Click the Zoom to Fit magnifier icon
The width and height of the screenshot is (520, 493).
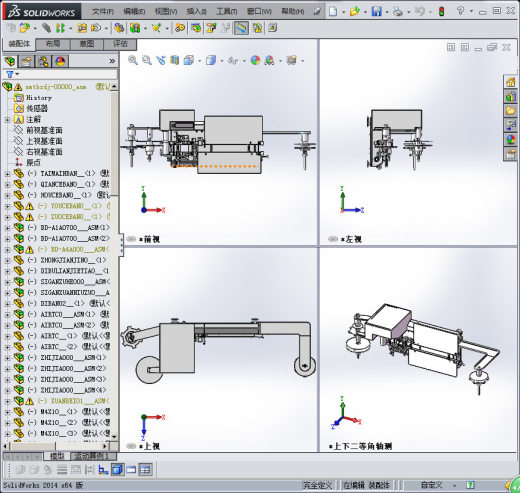(133, 60)
